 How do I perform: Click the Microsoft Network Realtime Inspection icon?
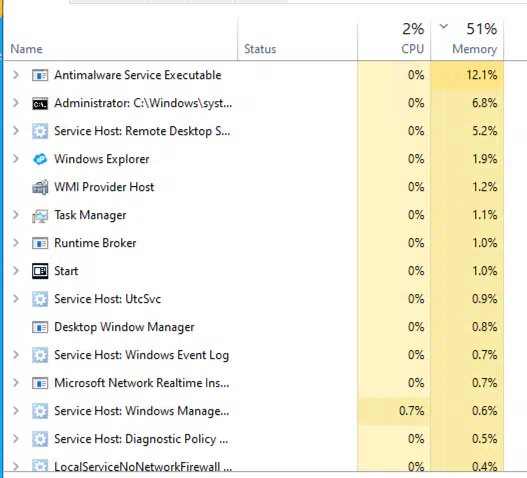click(x=40, y=383)
